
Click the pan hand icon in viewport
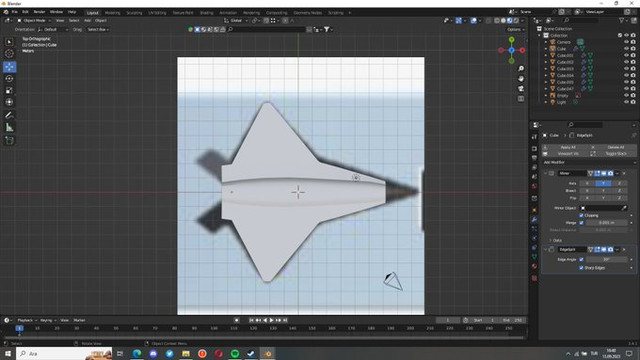[521, 78]
